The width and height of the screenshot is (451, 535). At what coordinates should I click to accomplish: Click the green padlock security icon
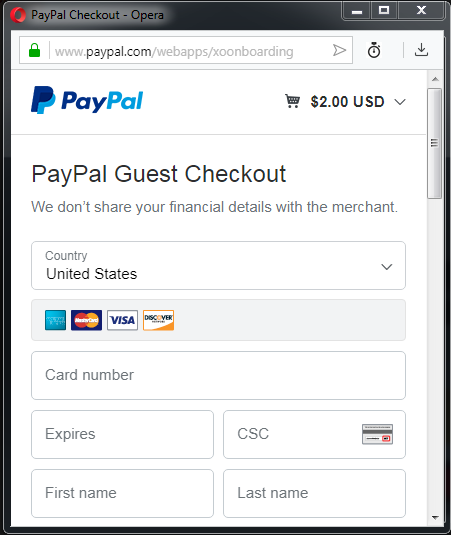click(x=34, y=50)
